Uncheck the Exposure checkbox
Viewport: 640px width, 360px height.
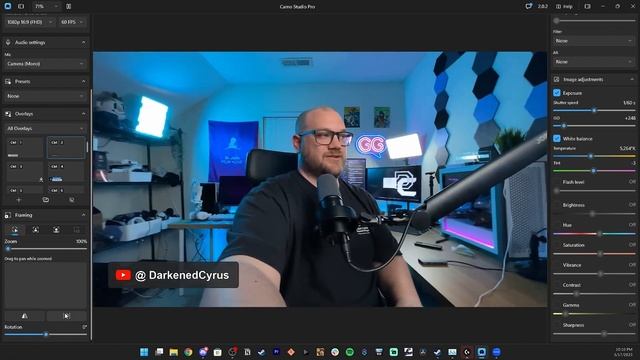click(x=557, y=93)
